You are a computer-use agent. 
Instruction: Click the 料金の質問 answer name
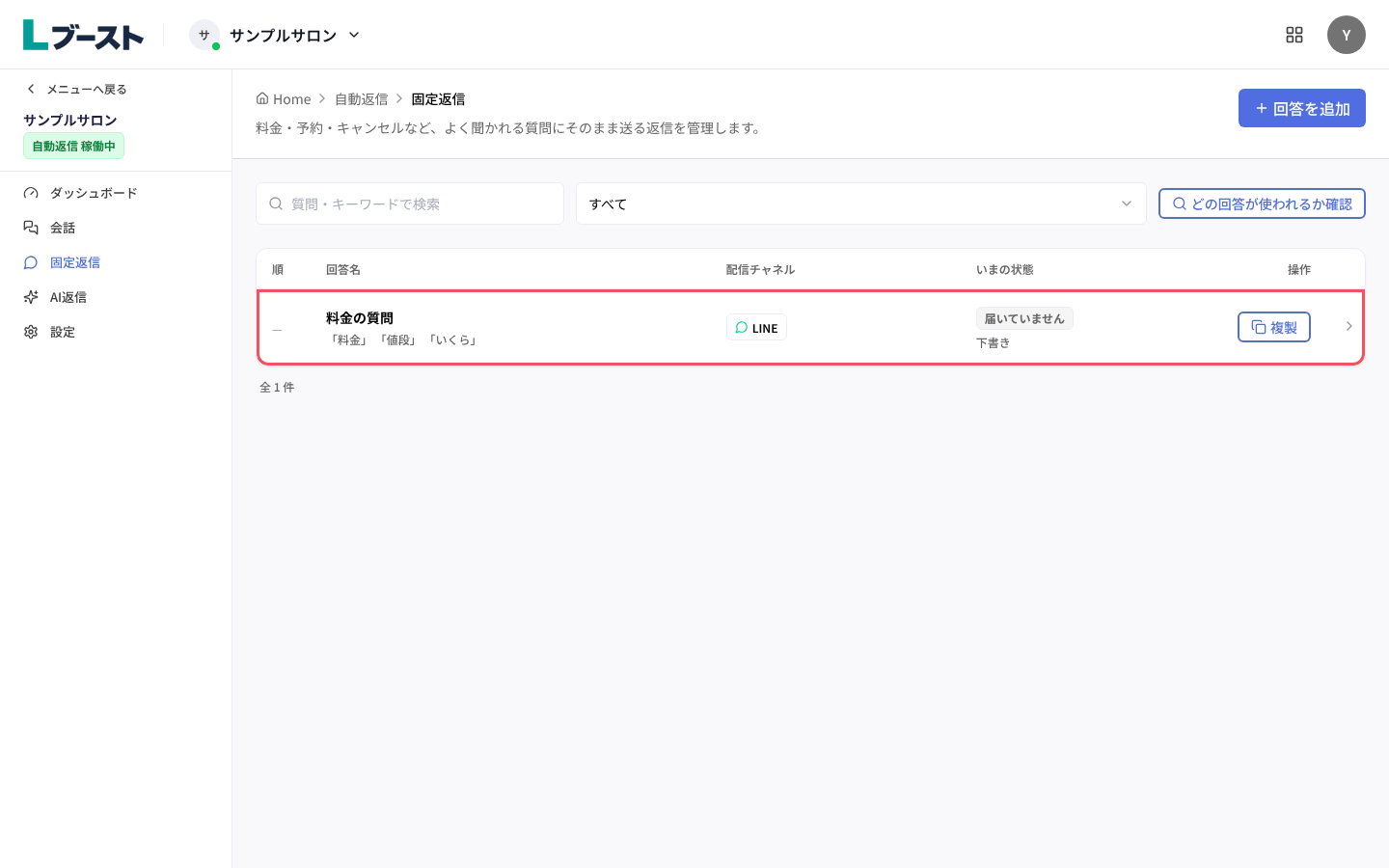click(360, 317)
